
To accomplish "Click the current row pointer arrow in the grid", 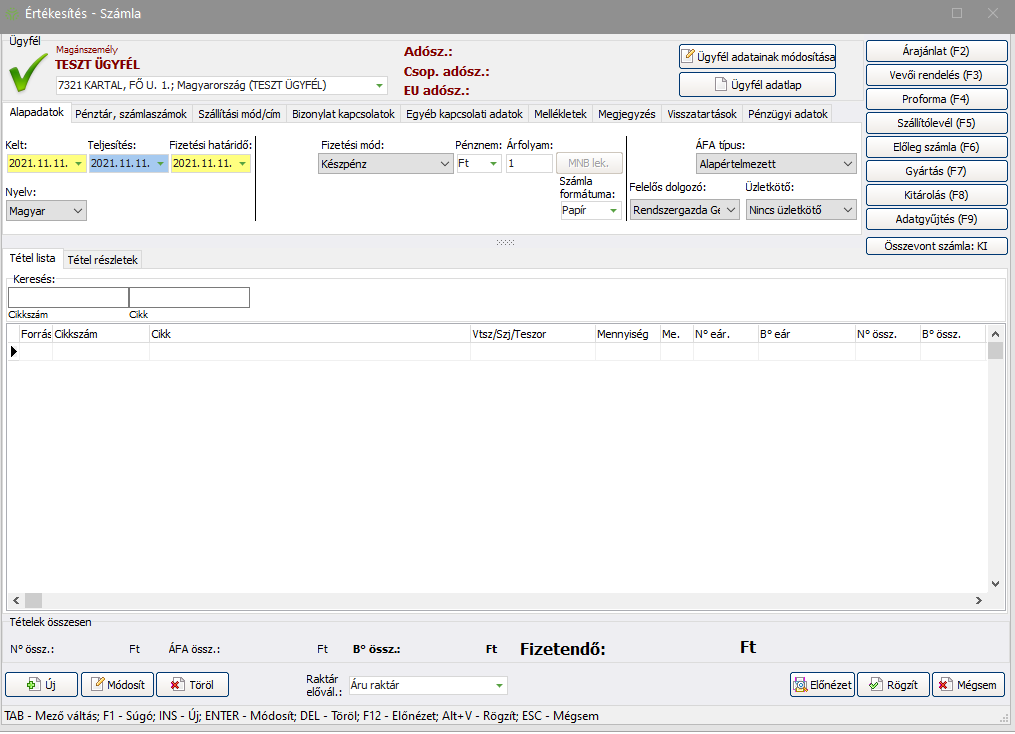I will tap(14, 351).
